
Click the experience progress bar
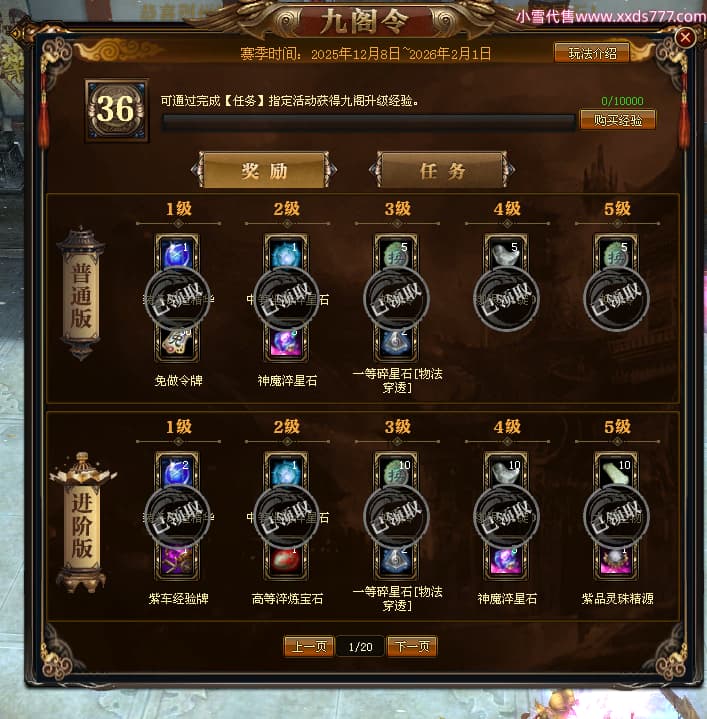coord(369,122)
